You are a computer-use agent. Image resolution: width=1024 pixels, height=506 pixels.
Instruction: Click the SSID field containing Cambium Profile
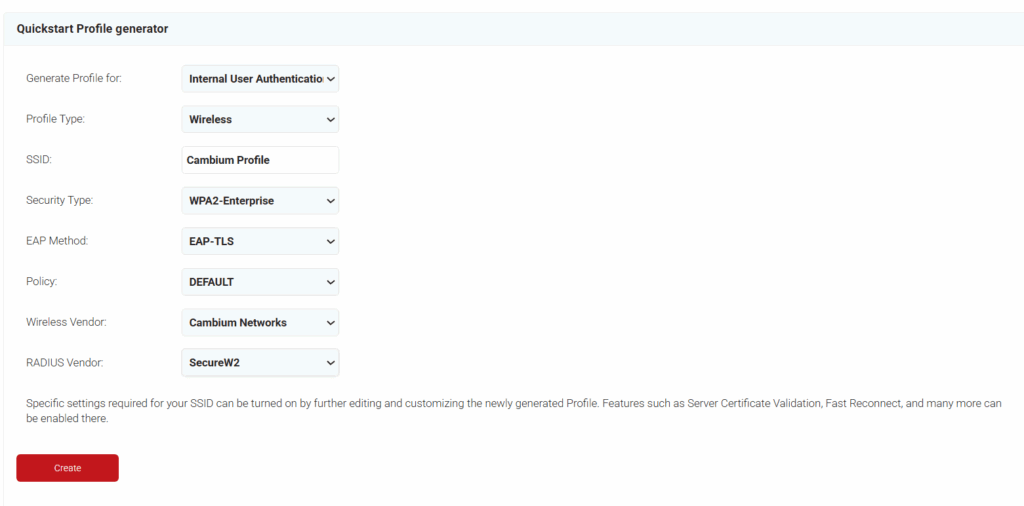tap(260, 160)
